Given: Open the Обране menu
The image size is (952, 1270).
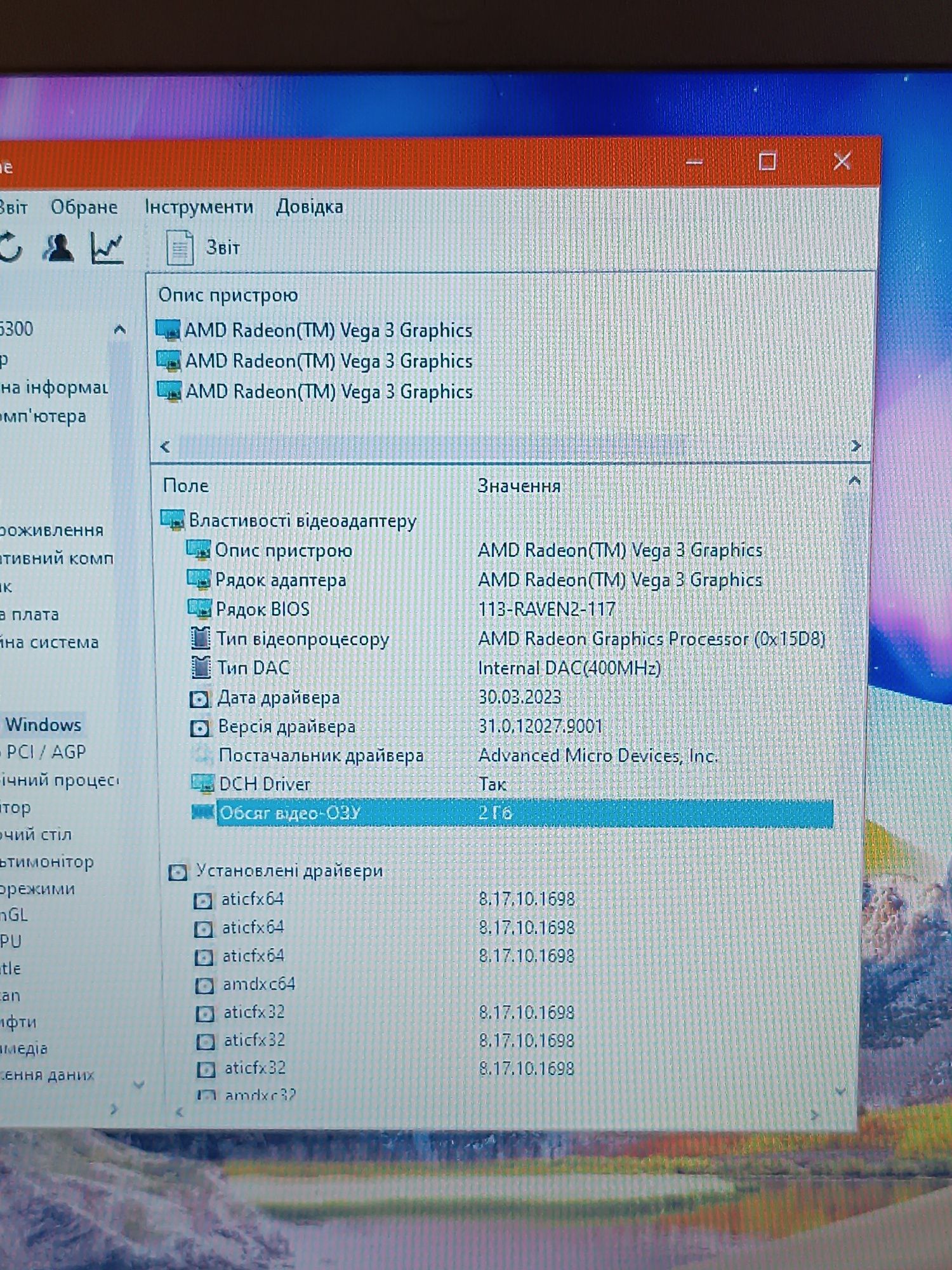Looking at the screenshot, I should (x=84, y=207).
